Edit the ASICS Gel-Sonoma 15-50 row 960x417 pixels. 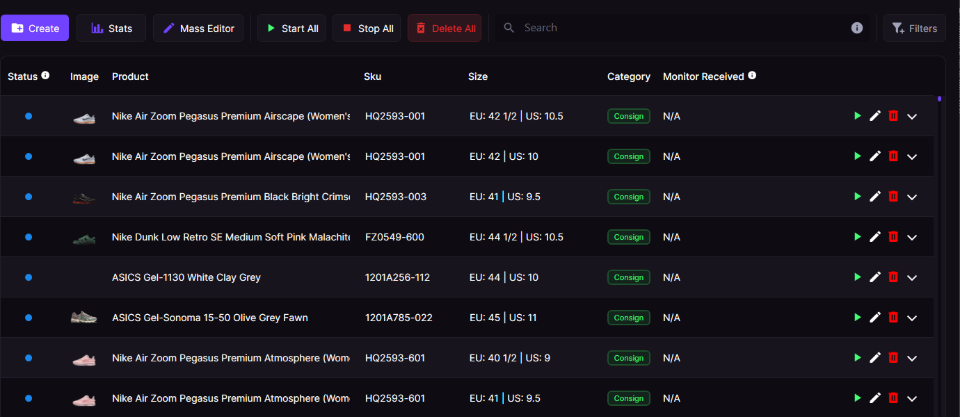click(x=875, y=317)
